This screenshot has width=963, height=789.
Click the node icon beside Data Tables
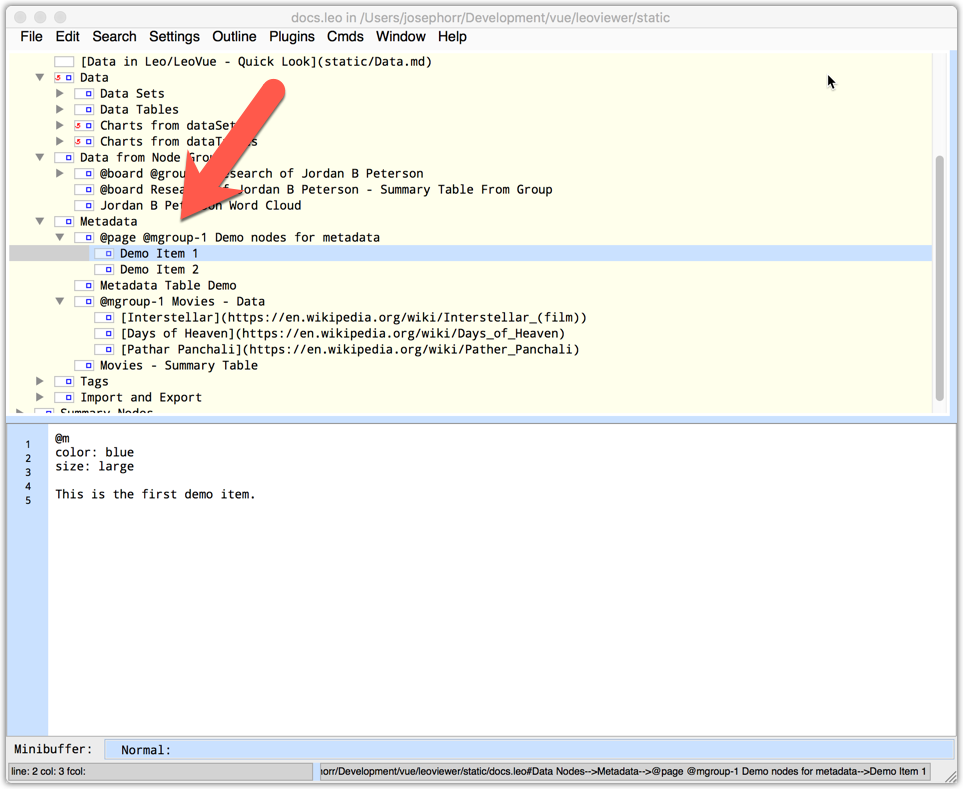[84, 109]
